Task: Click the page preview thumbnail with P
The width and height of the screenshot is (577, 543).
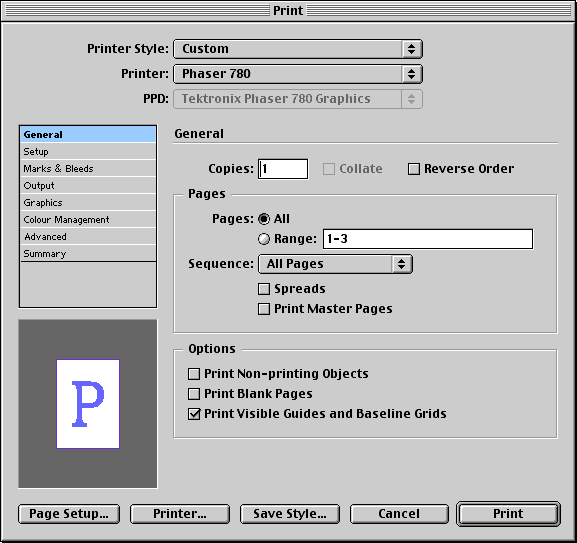Action: pos(88,404)
